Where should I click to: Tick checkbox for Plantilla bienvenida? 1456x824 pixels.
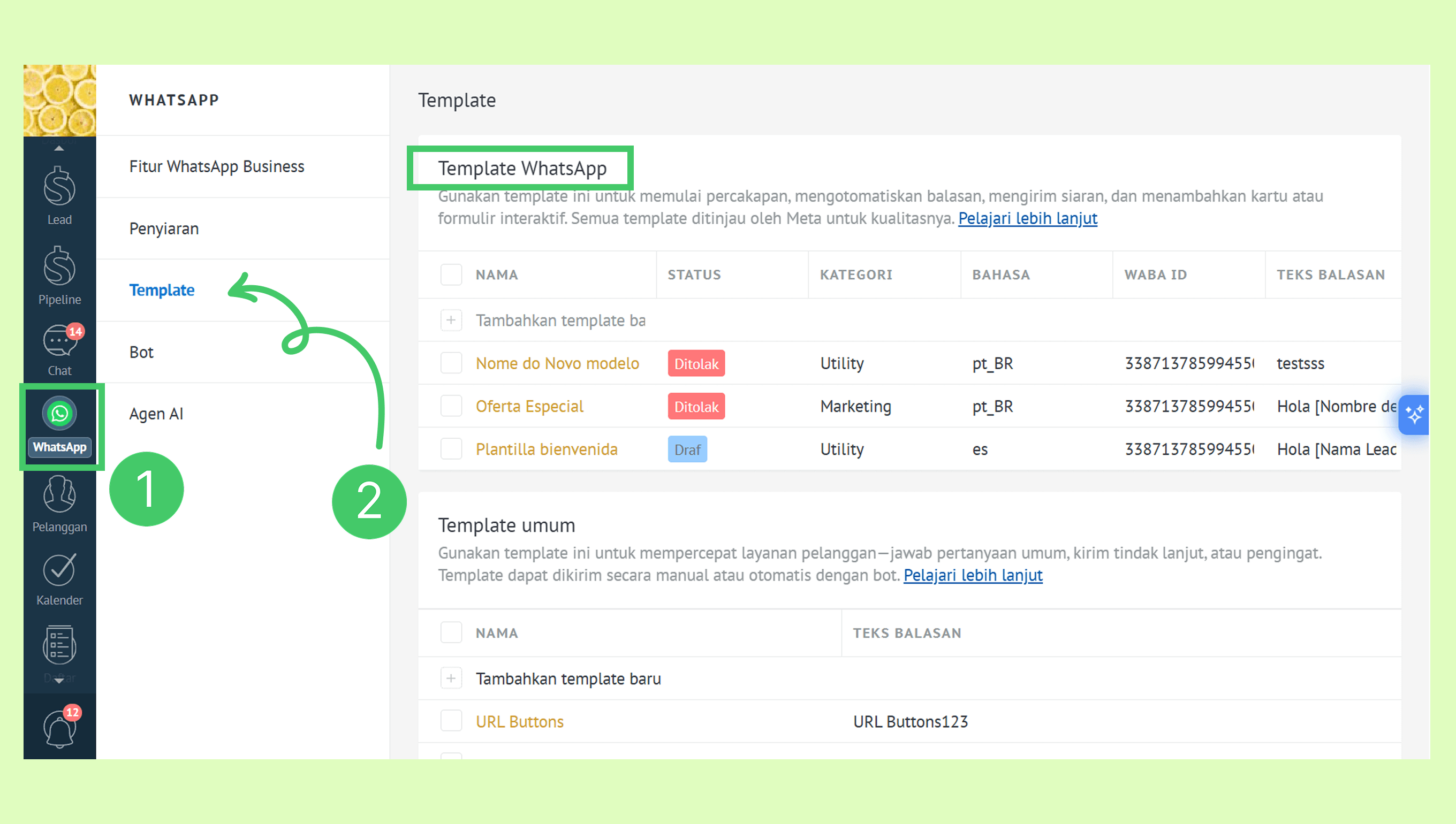[451, 449]
